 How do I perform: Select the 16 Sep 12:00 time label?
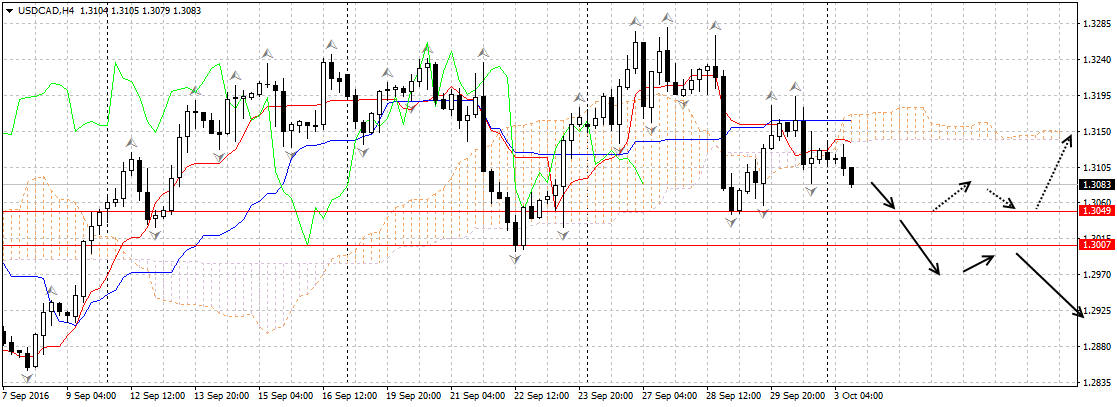pyautogui.click(x=348, y=396)
